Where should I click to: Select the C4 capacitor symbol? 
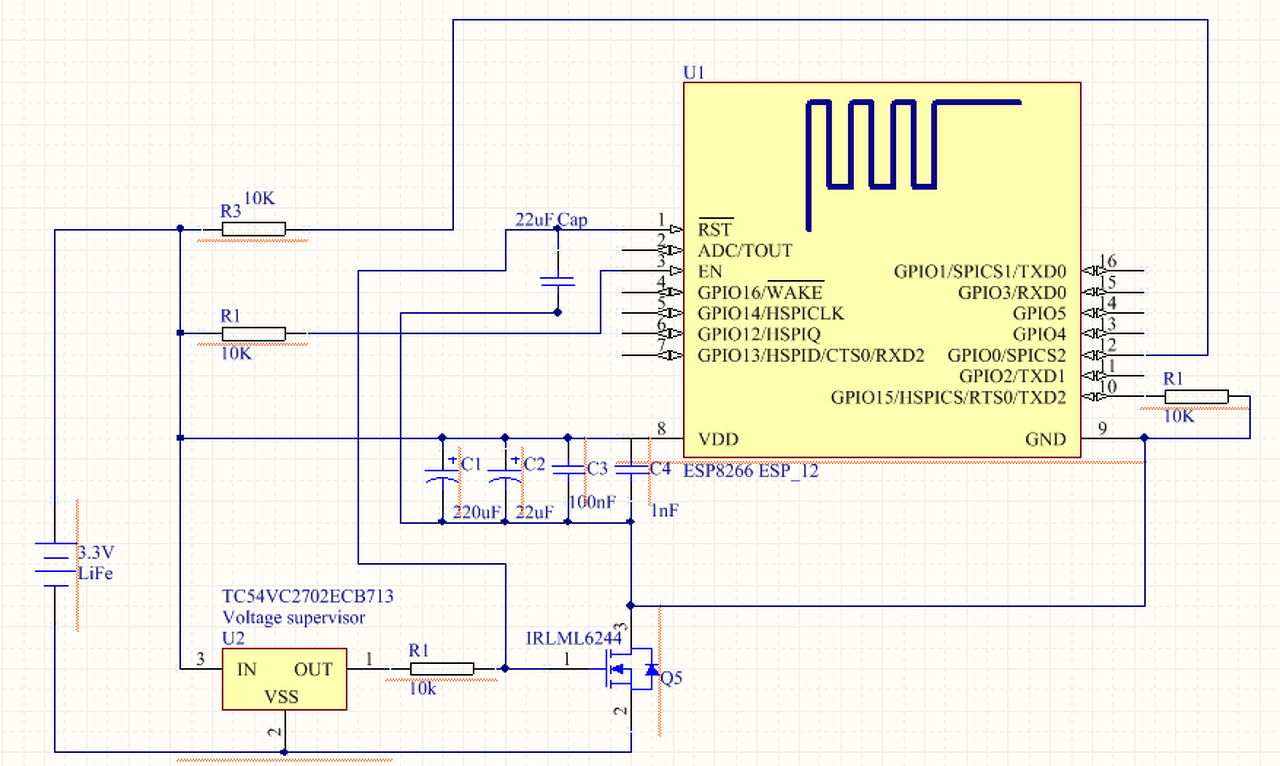tap(631, 470)
